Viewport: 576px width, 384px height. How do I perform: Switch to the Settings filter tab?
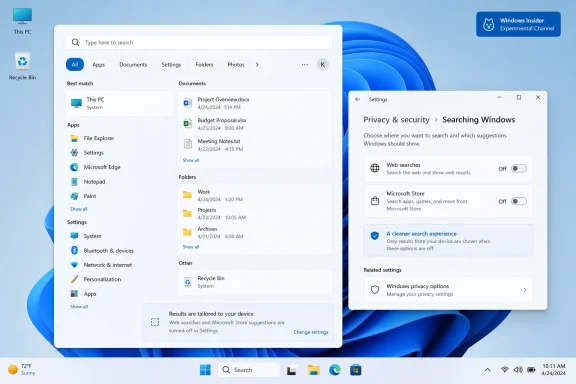(x=171, y=64)
